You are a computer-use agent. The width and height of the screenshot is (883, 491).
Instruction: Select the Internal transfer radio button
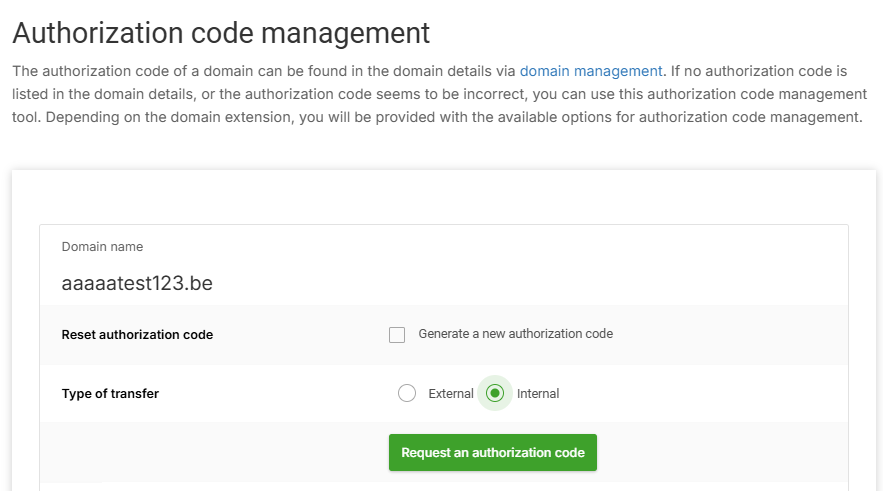pos(494,393)
